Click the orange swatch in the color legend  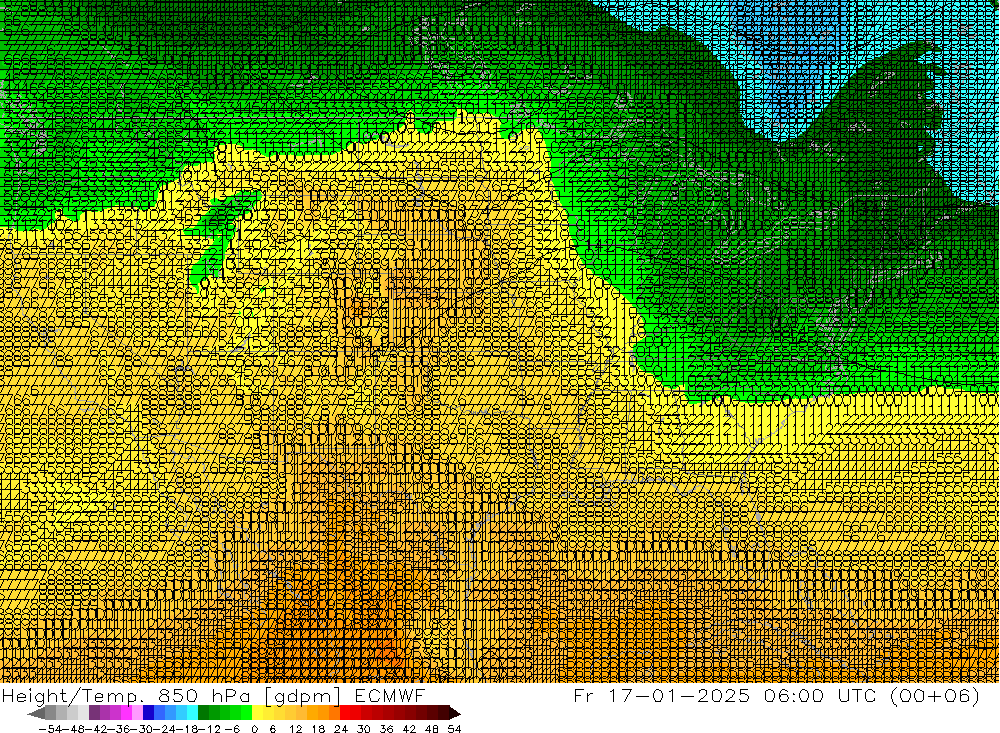click(x=323, y=713)
